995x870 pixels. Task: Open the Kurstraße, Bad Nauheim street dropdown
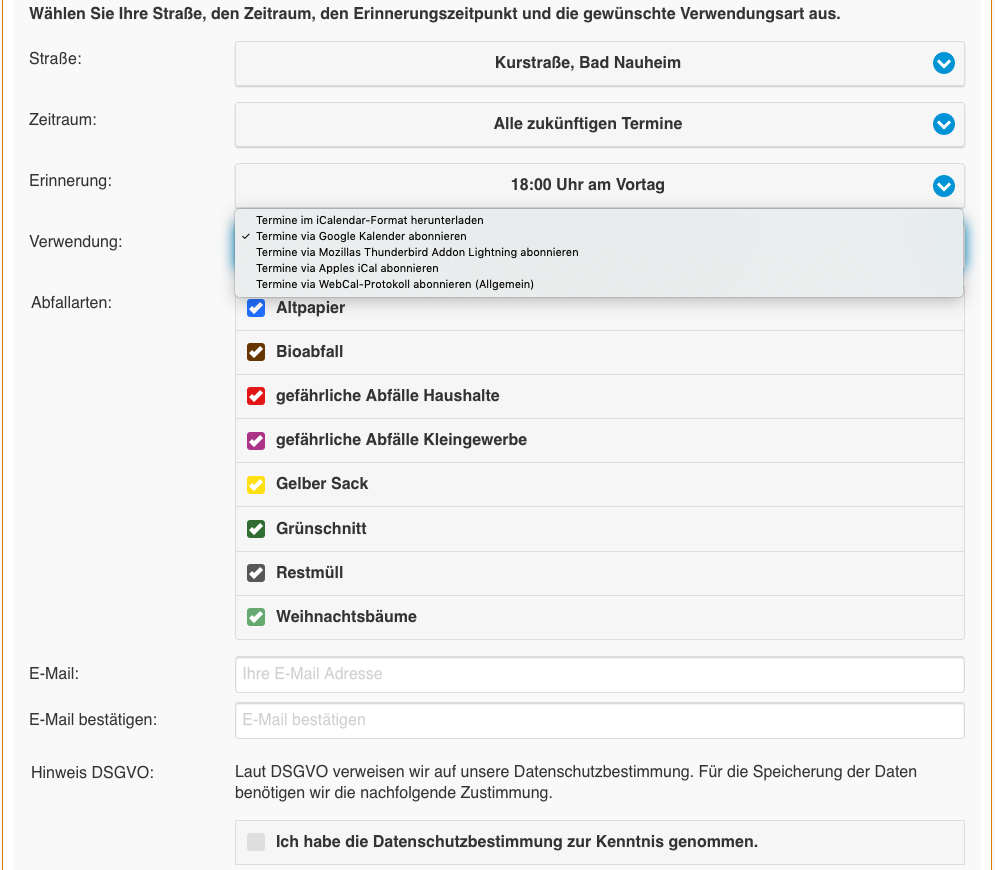tap(587, 63)
